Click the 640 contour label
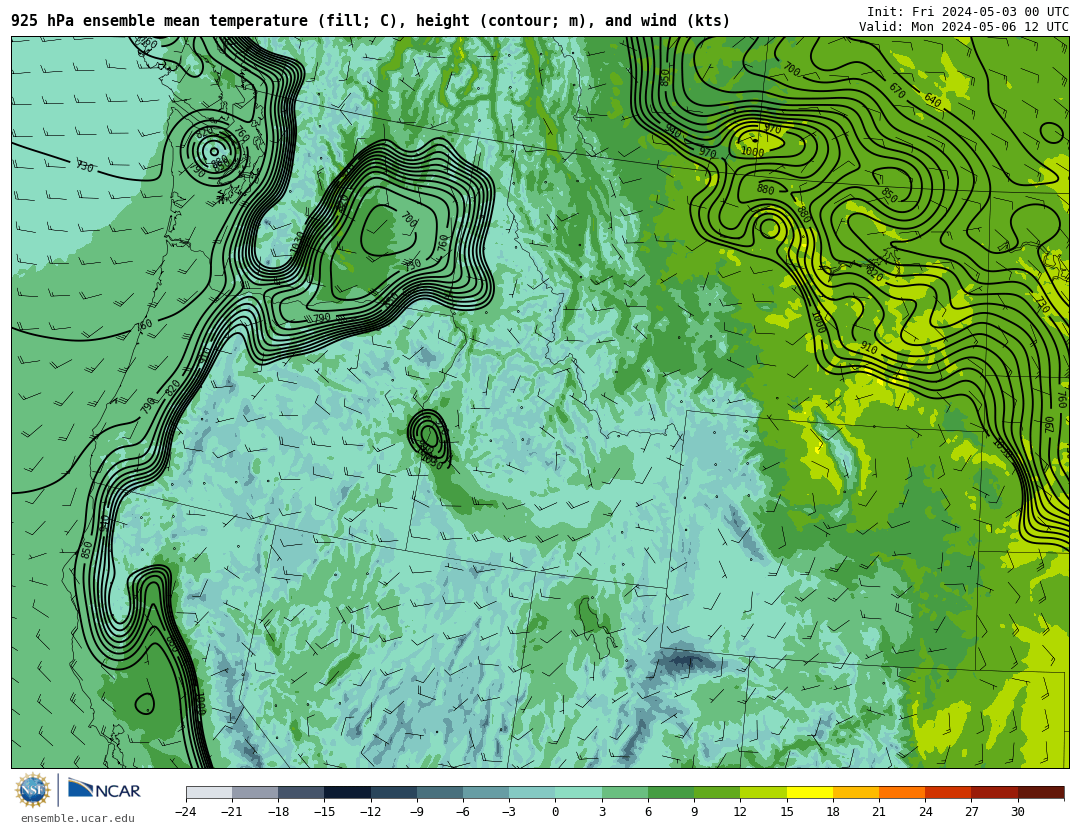 pos(933,101)
